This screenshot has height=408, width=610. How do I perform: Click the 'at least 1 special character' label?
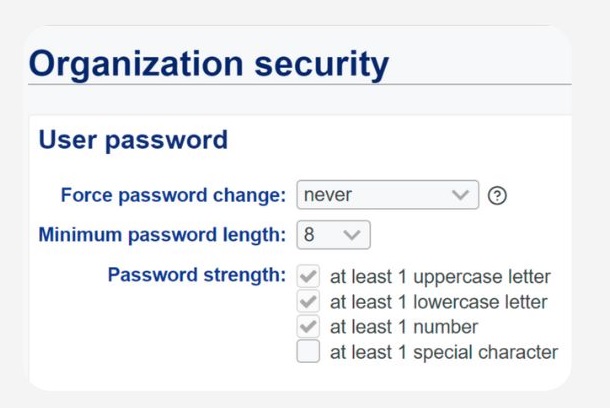[444, 352]
